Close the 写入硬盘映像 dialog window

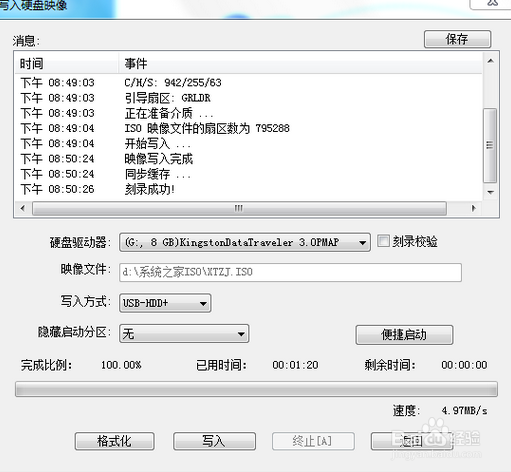click(492, 3)
